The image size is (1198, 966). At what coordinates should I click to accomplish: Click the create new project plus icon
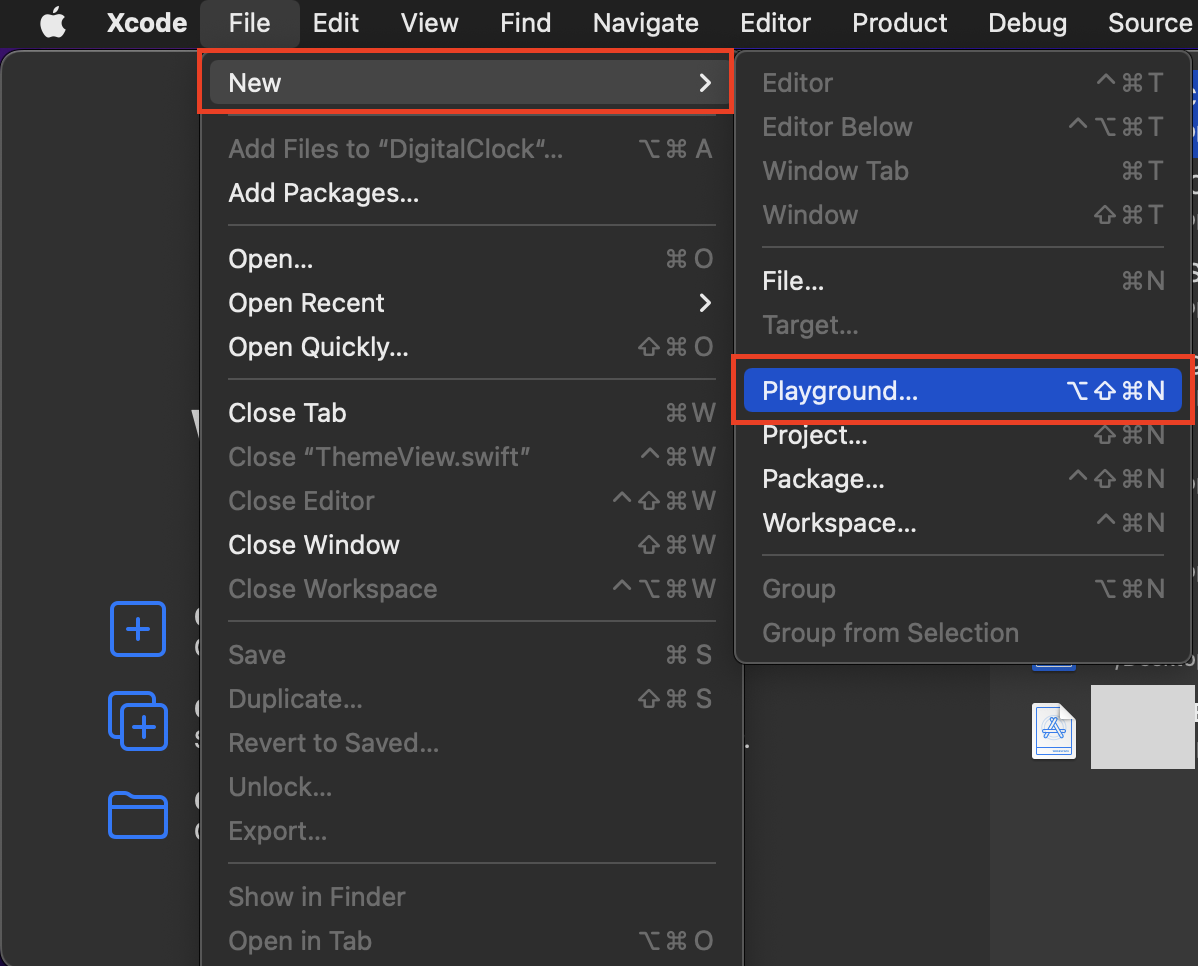(x=138, y=629)
